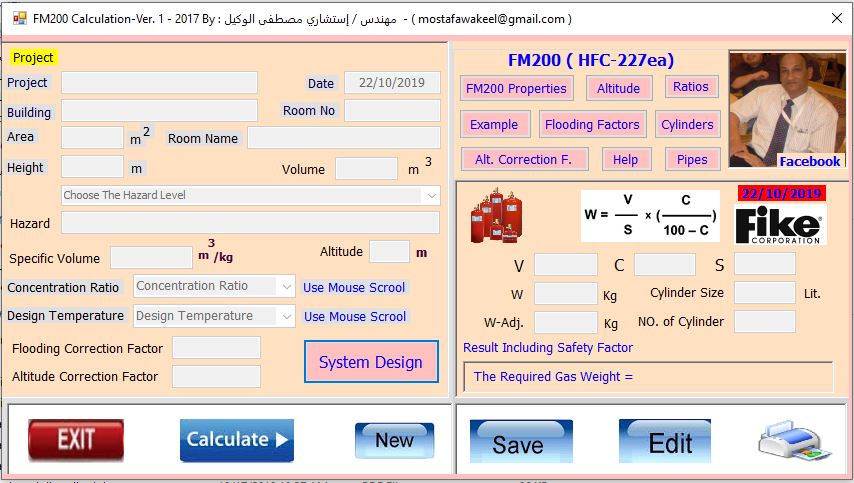Show the Example
The width and height of the screenshot is (854, 483).
coord(495,124)
